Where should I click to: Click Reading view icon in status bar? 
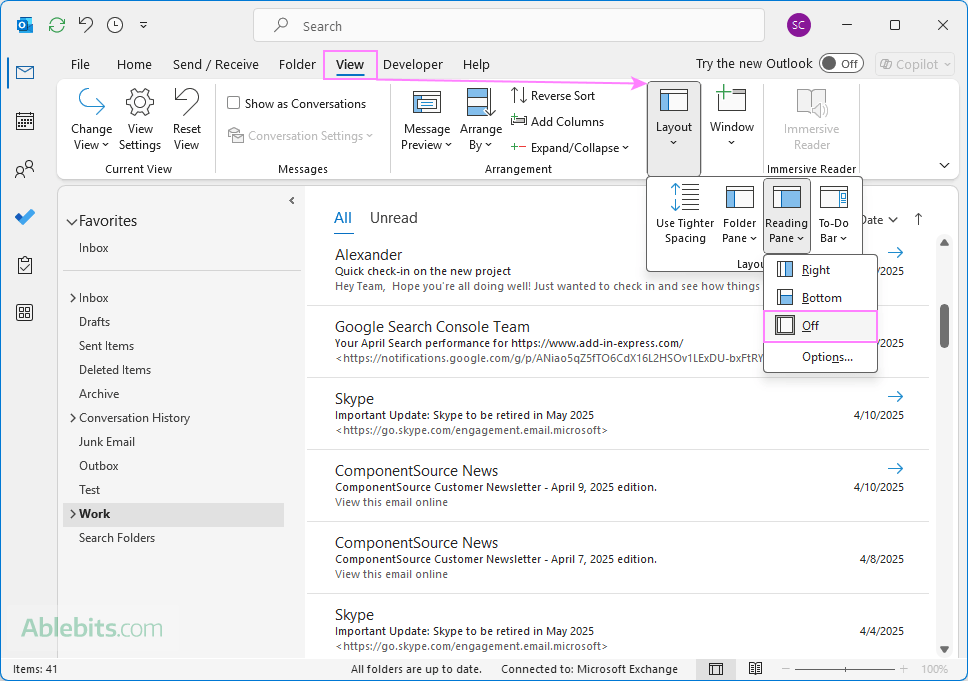pos(755,669)
